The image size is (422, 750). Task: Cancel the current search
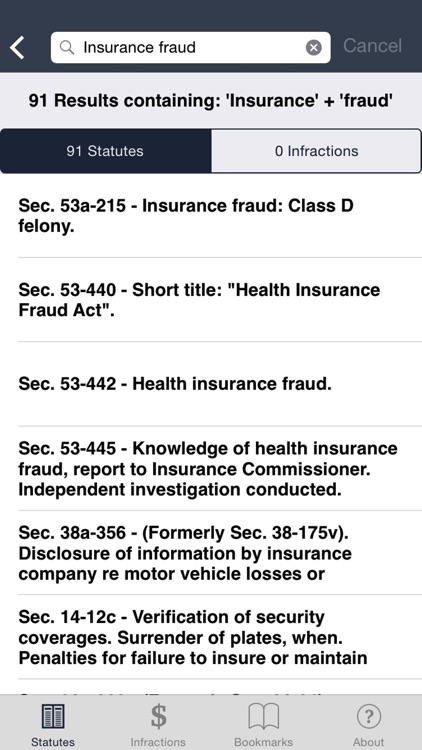coord(372,46)
